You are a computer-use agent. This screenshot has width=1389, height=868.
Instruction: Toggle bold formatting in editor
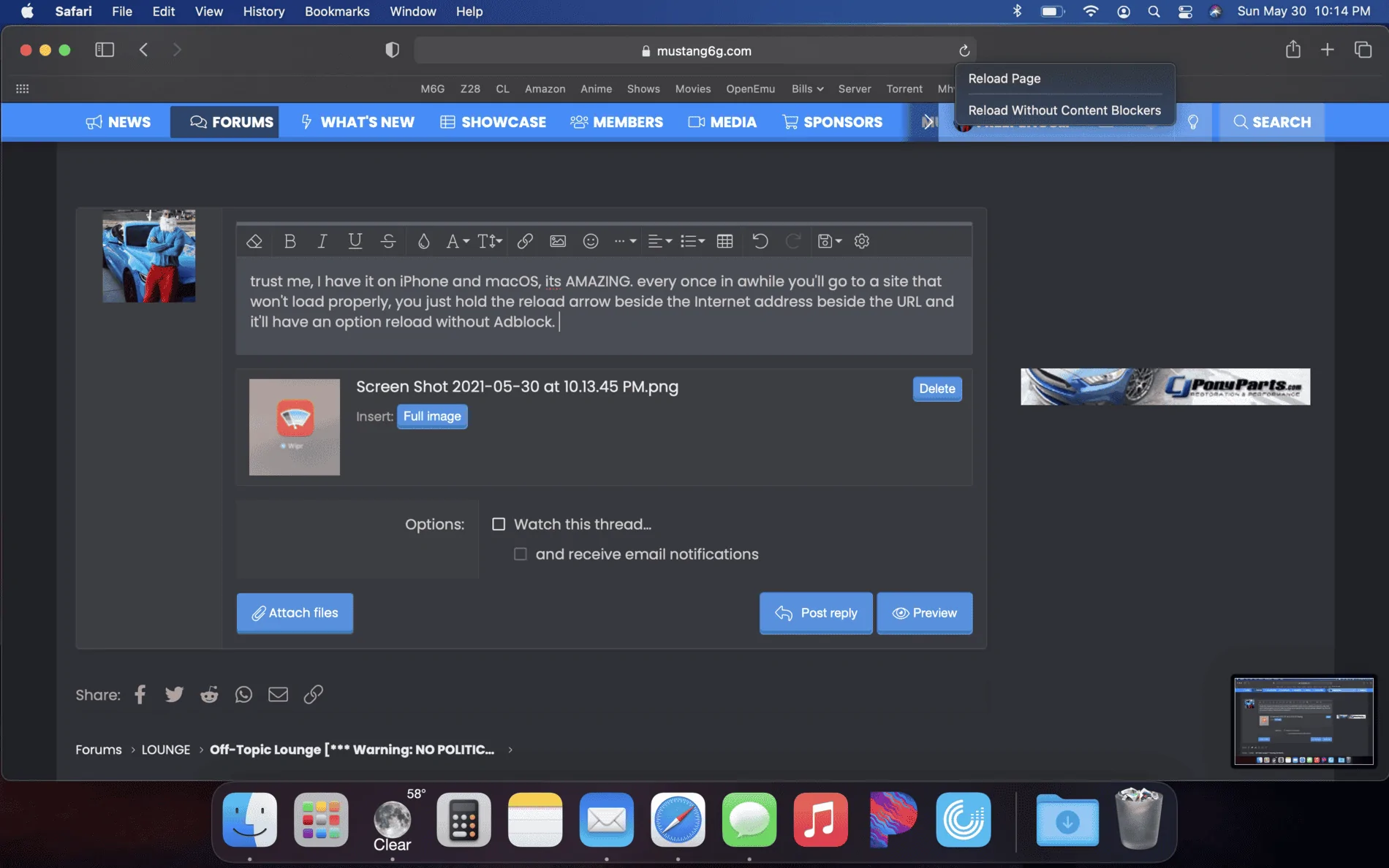[289, 241]
